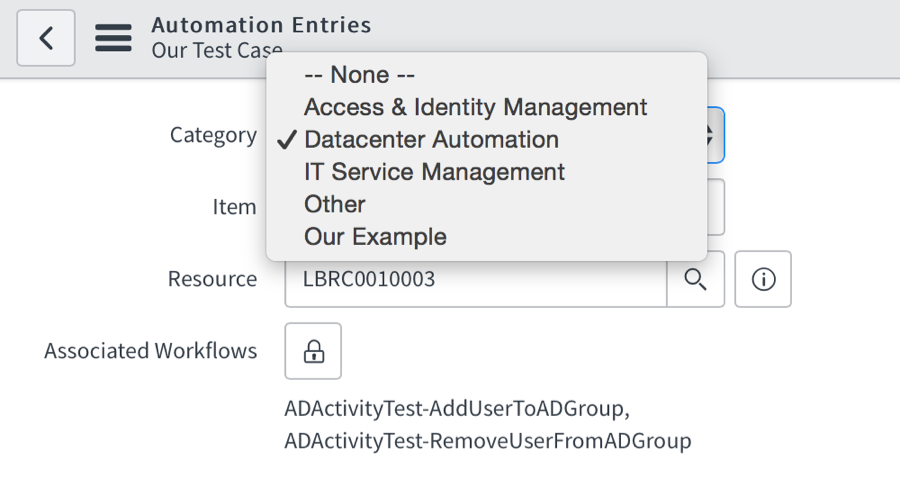900x479 pixels.
Task: Unlock the Associated Workflows lock icon
Action: pyautogui.click(x=313, y=351)
